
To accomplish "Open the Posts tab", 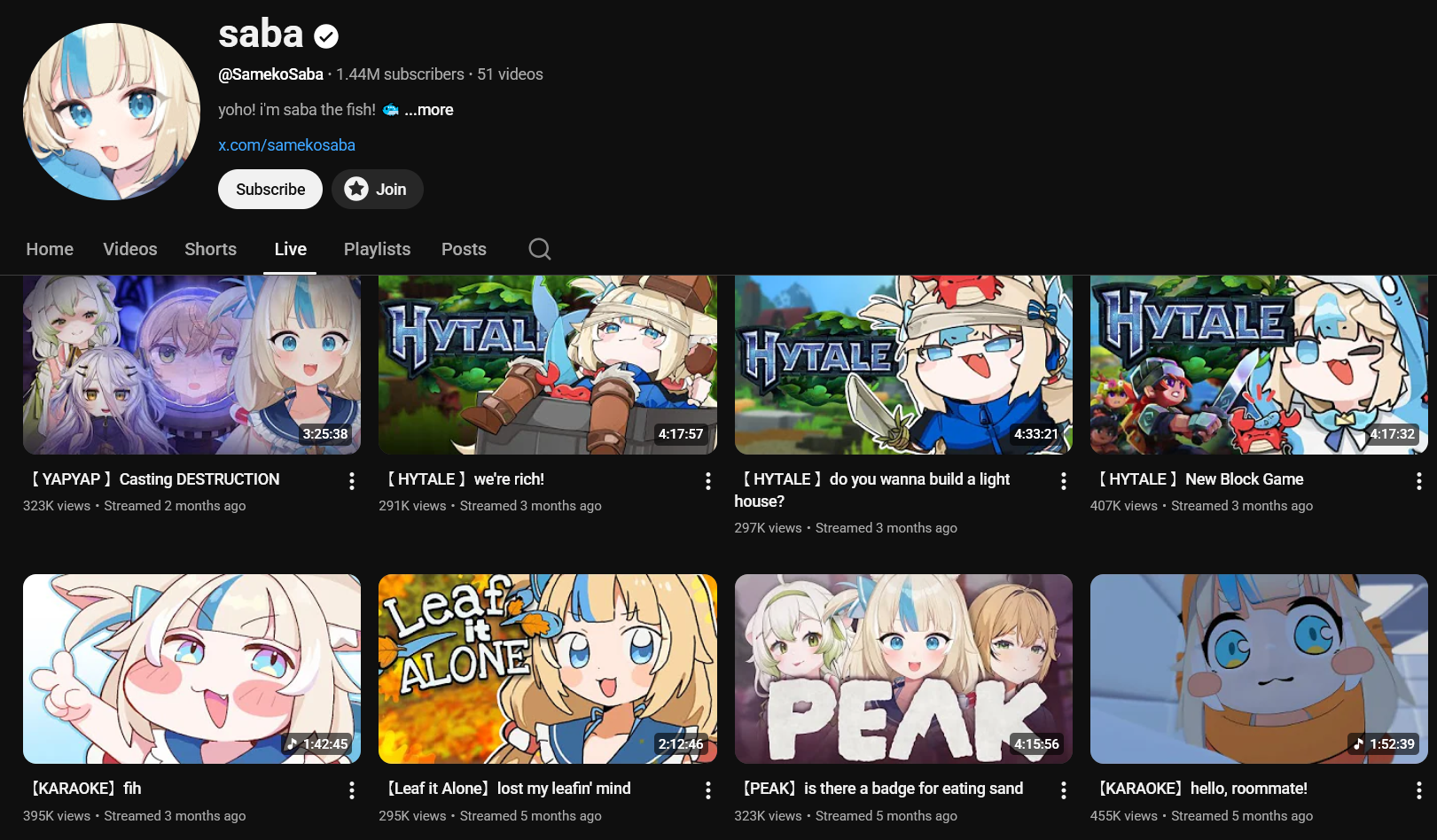I will click(464, 249).
